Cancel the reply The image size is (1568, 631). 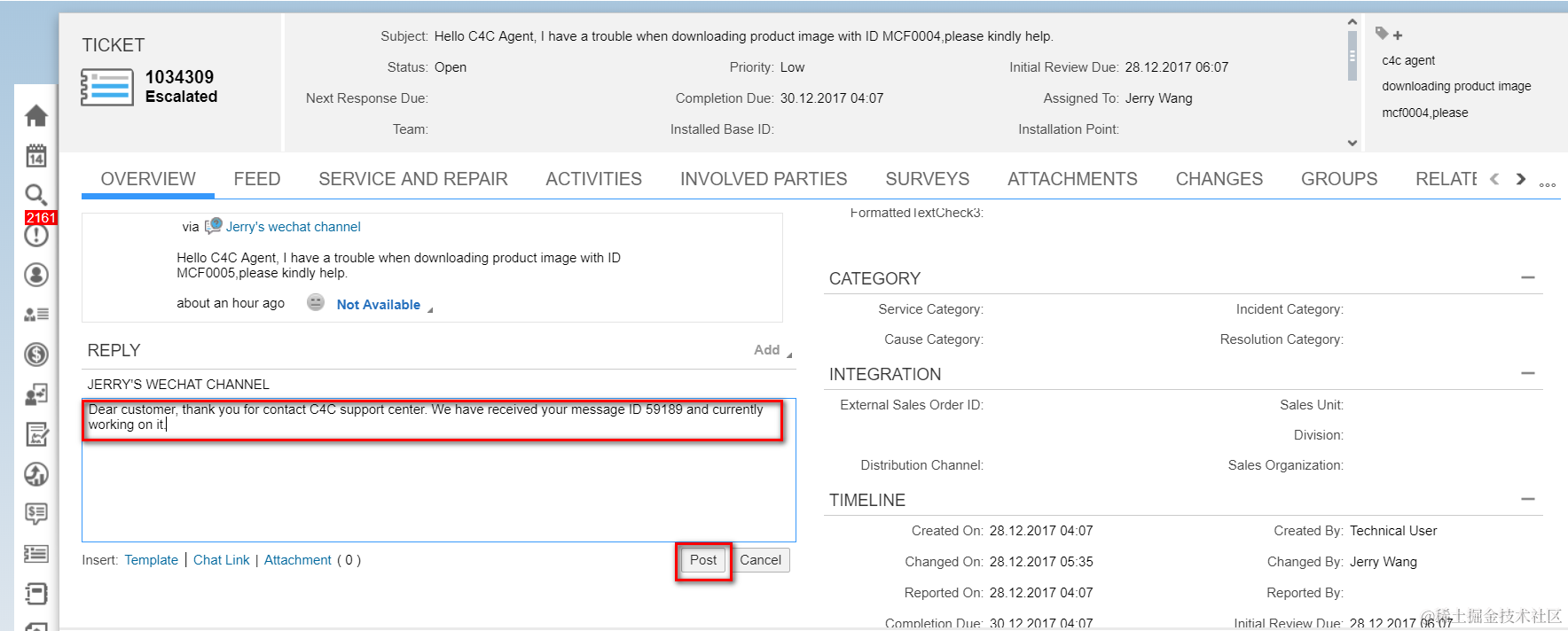pos(761,560)
